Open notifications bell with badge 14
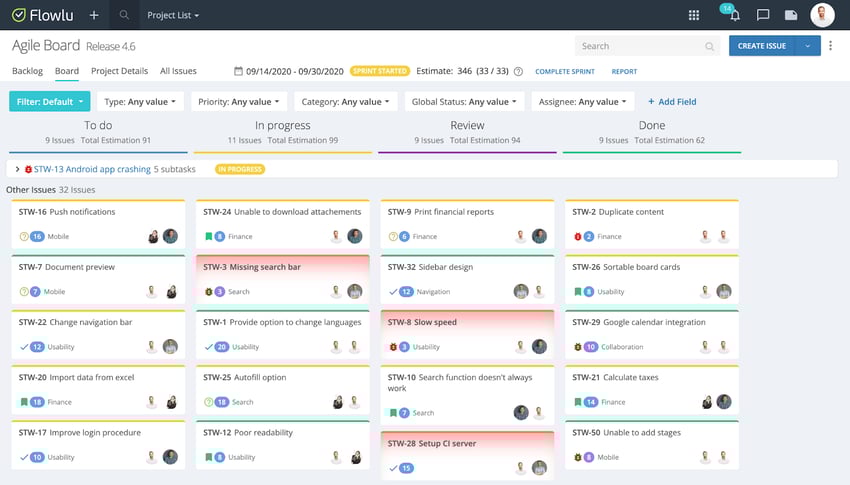 tap(734, 14)
